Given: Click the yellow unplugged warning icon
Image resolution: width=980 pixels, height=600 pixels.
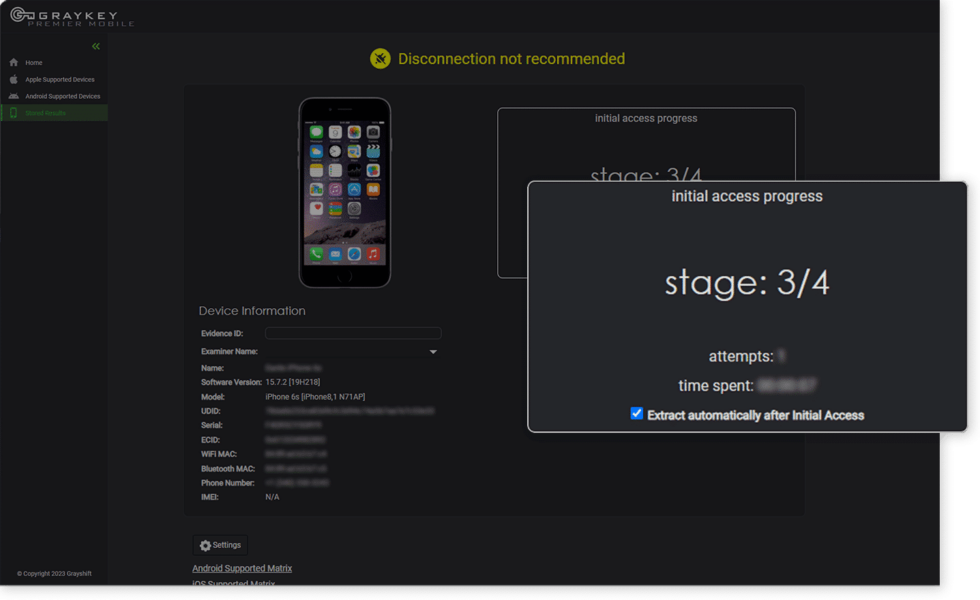Looking at the screenshot, I should pyautogui.click(x=380, y=59).
